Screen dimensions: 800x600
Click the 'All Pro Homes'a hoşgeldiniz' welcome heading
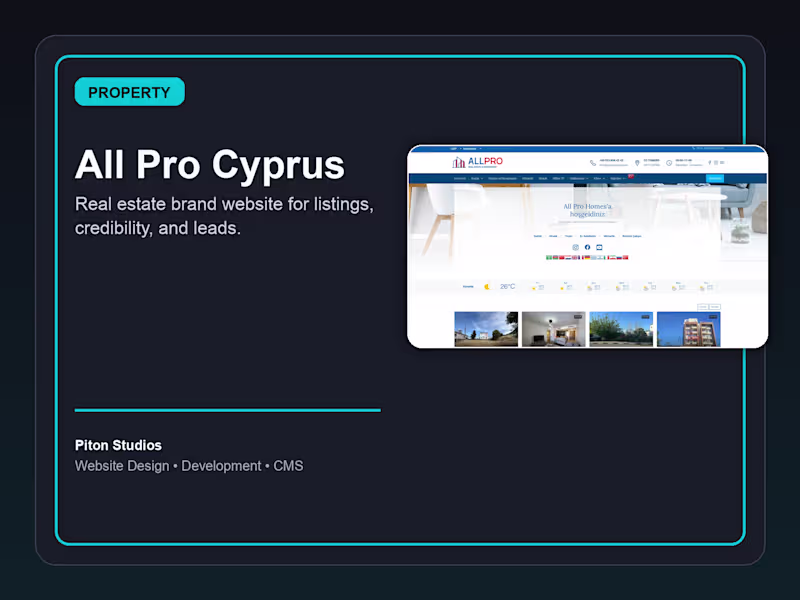coord(587,210)
